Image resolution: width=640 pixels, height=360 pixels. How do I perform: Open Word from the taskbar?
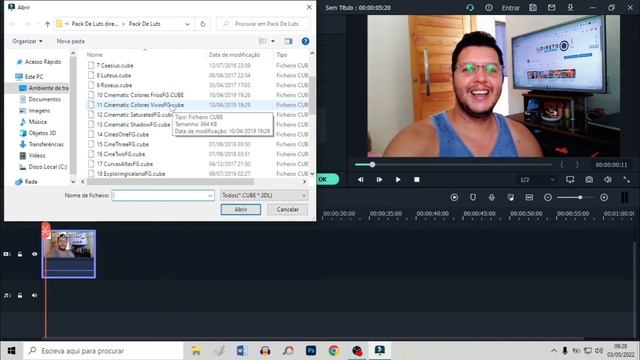point(242,351)
